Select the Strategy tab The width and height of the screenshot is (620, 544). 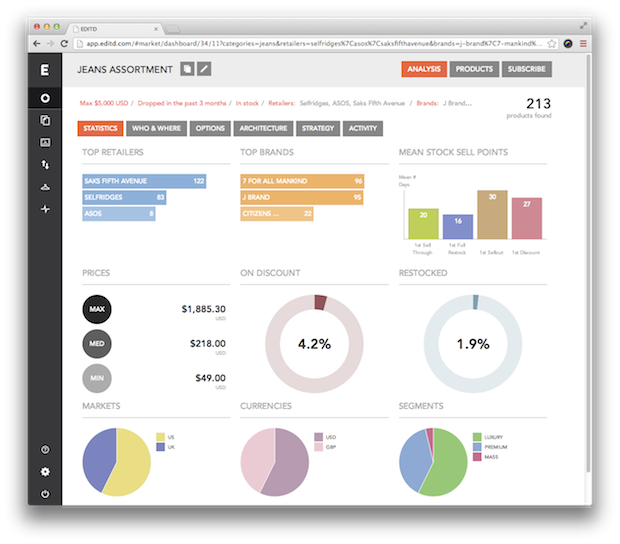(317, 129)
